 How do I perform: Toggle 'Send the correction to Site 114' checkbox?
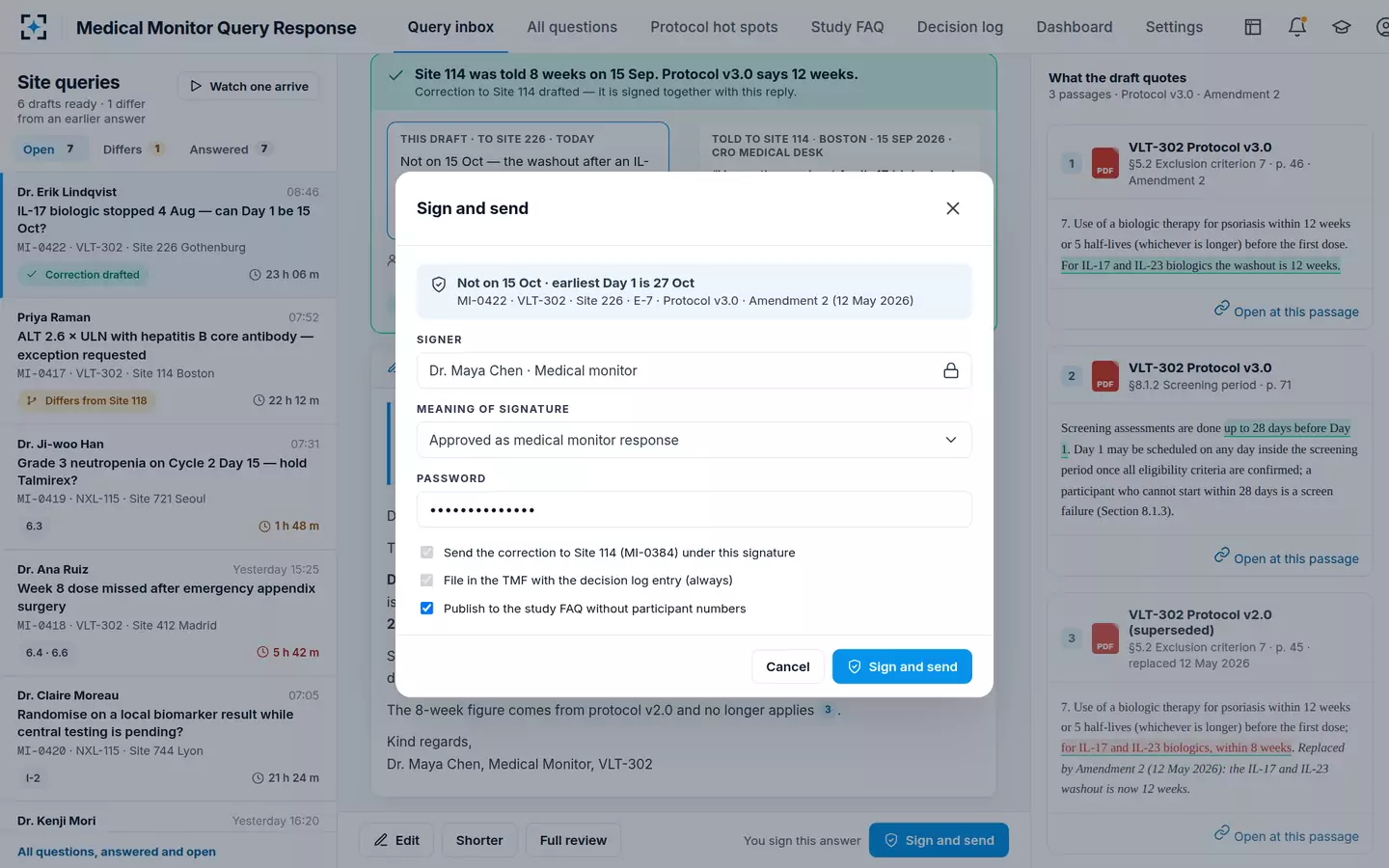[426, 553]
